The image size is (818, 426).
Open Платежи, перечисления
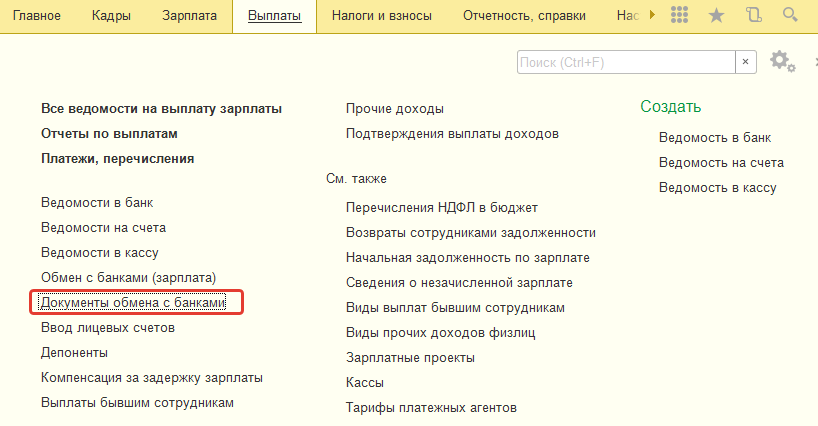pos(117,159)
